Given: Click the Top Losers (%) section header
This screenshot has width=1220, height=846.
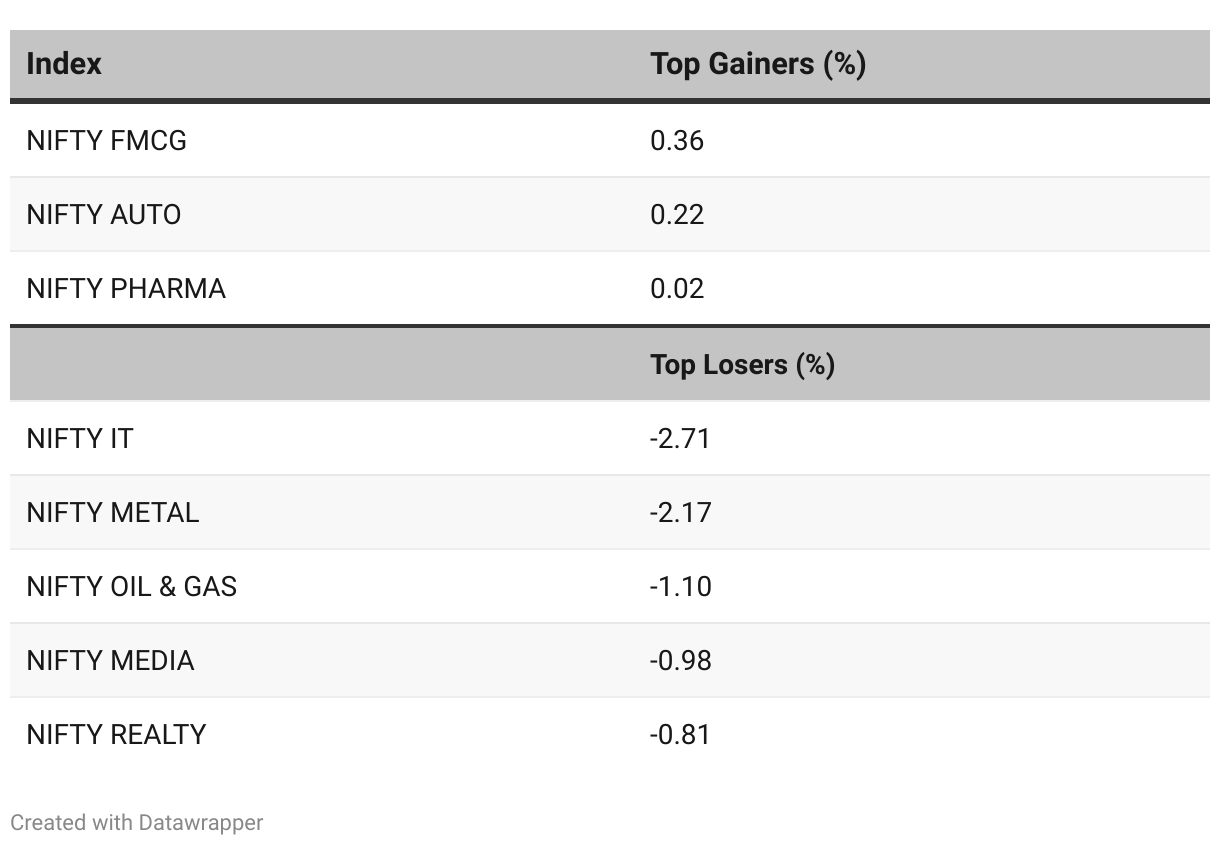Looking at the screenshot, I should coord(742,364).
